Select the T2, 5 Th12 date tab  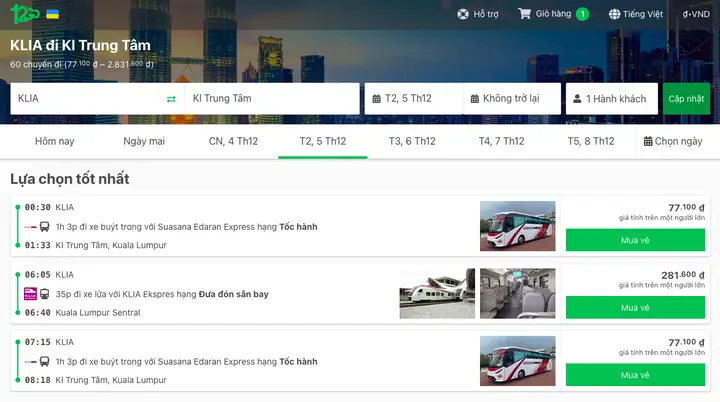tap(323, 142)
